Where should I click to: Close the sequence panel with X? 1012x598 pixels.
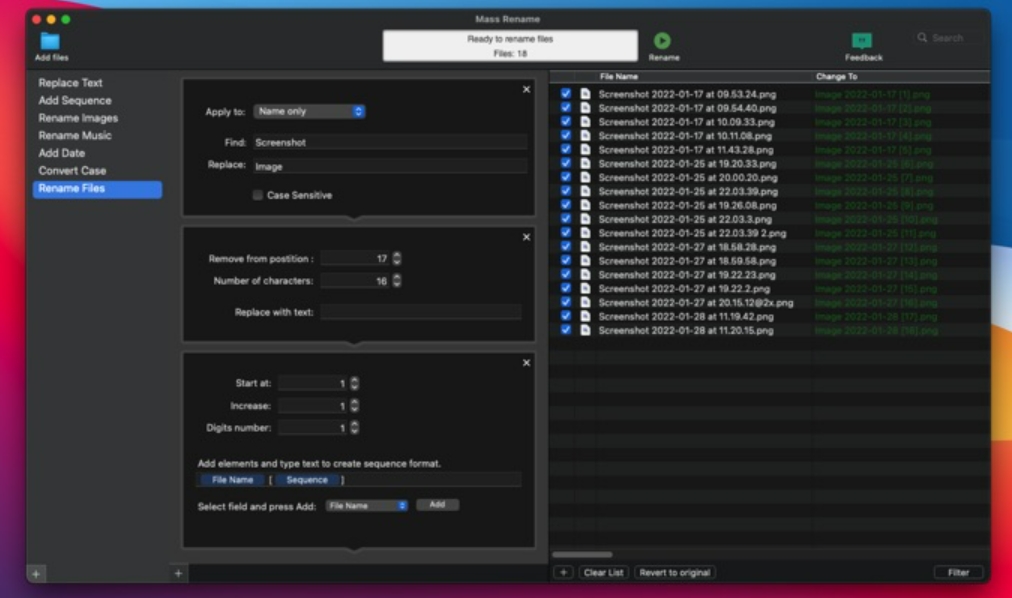coord(526,363)
